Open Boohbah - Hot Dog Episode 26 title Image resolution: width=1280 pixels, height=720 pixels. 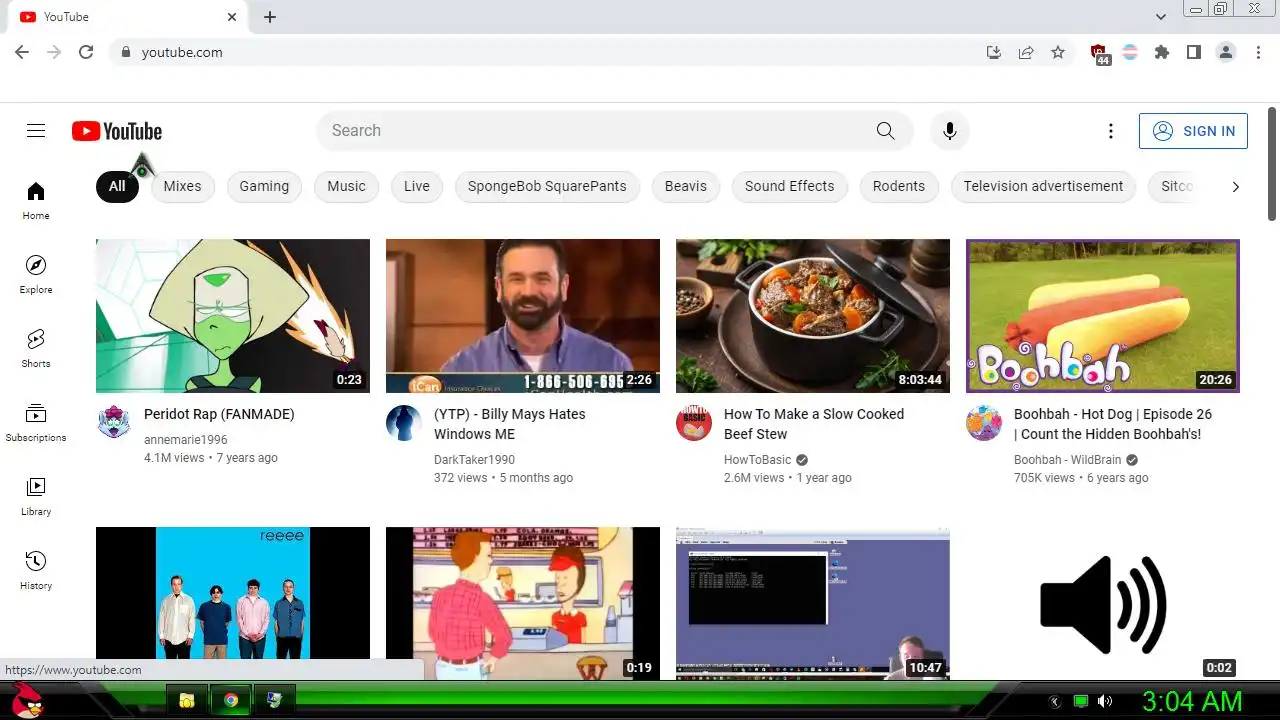[x=1113, y=424]
